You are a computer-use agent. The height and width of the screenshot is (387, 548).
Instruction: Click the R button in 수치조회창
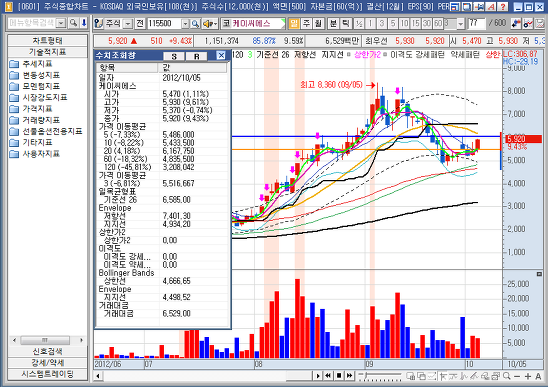pos(197,56)
